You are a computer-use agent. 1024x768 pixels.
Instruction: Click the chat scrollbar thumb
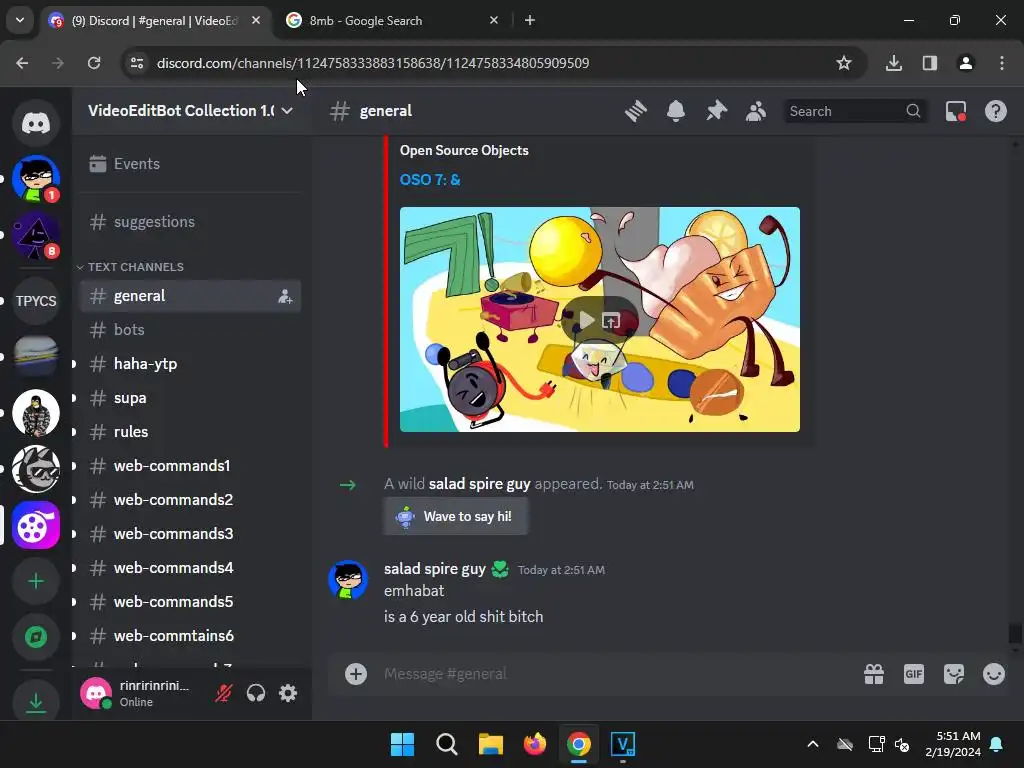click(x=1015, y=633)
